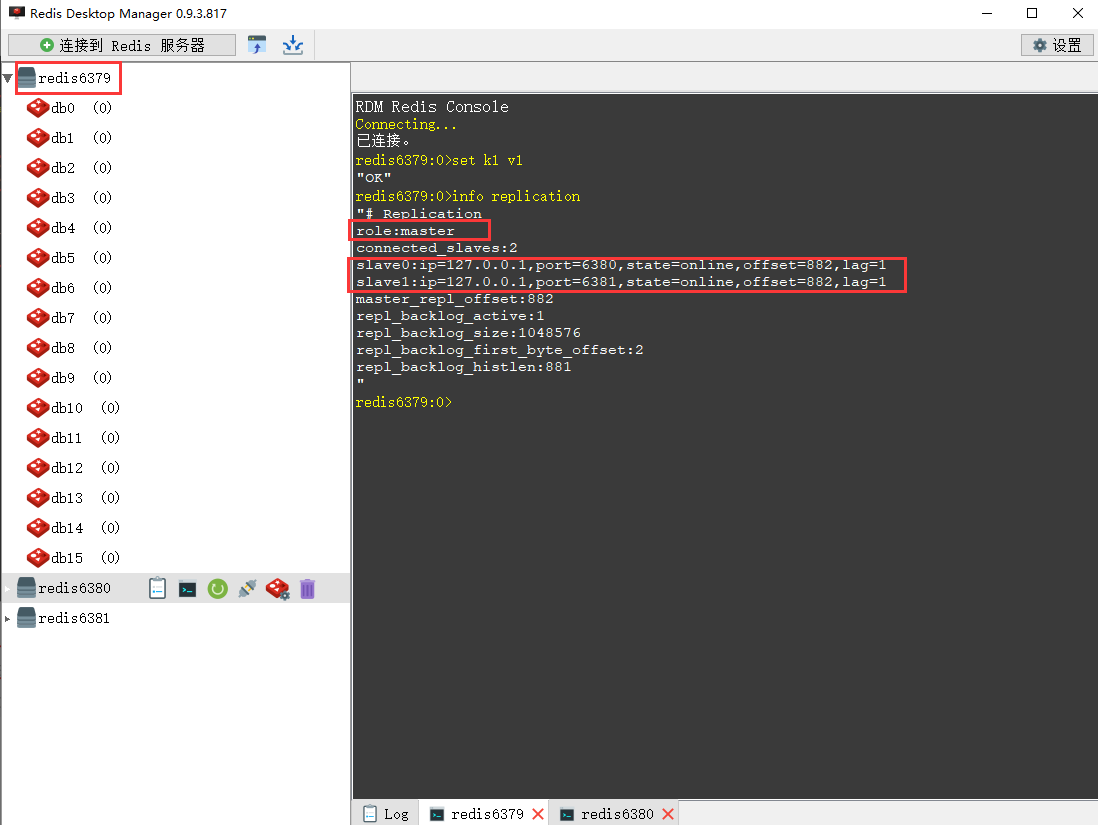The height and width of the screenshot is (825, 1098).
Task: Click the slave0 port=6380 line
Action: [621, 265]
